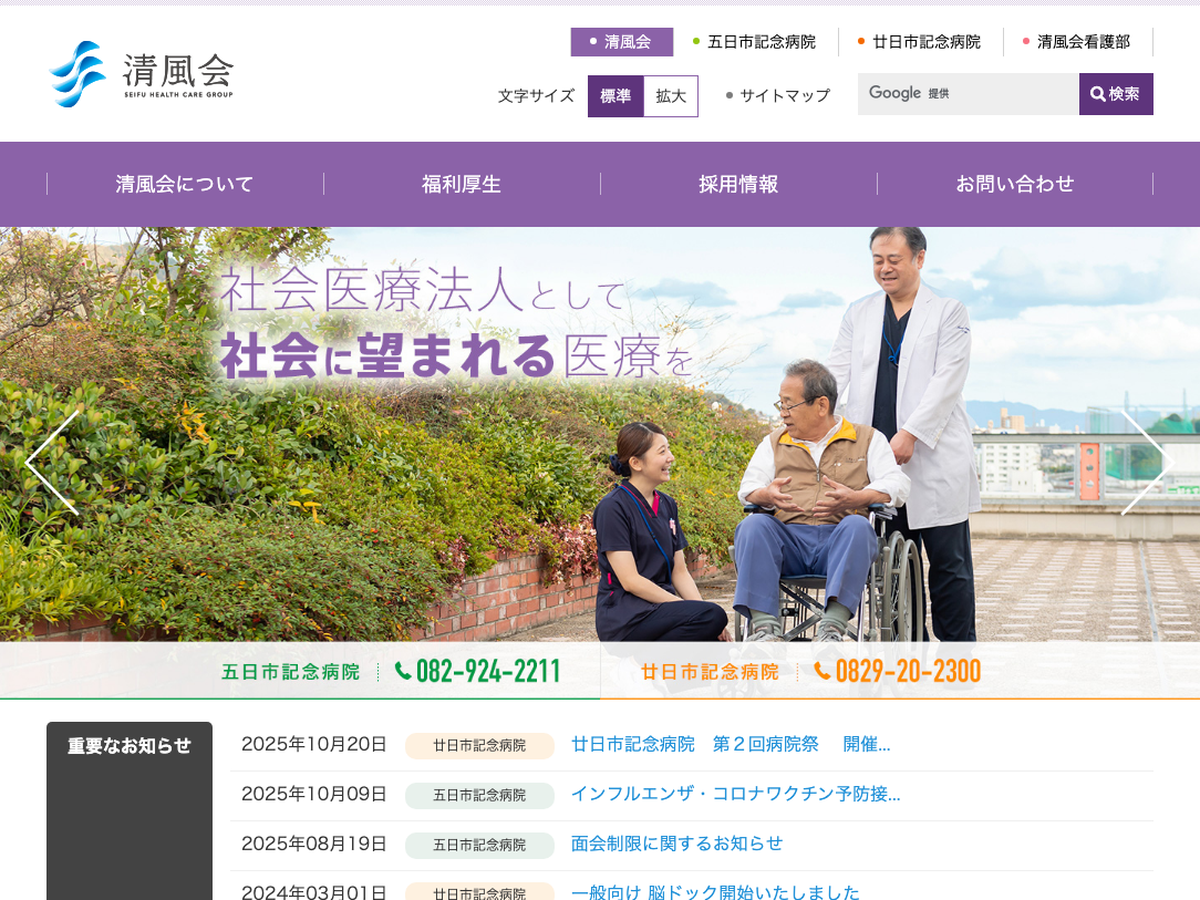Image resolution: width=1200 pixels, height=900 pixels.
Task: Go to 採用情報 section
Action: 738,184
